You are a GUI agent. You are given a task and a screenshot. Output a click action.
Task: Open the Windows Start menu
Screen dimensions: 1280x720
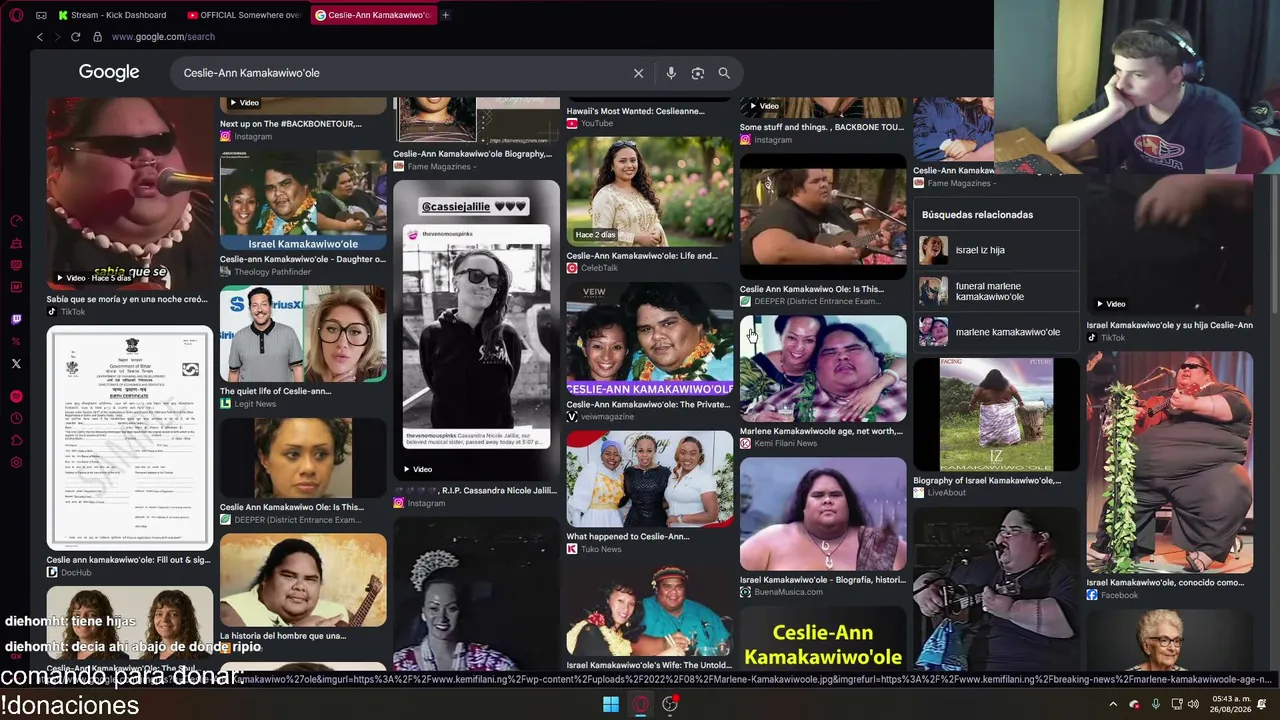[x=610, y=704]
